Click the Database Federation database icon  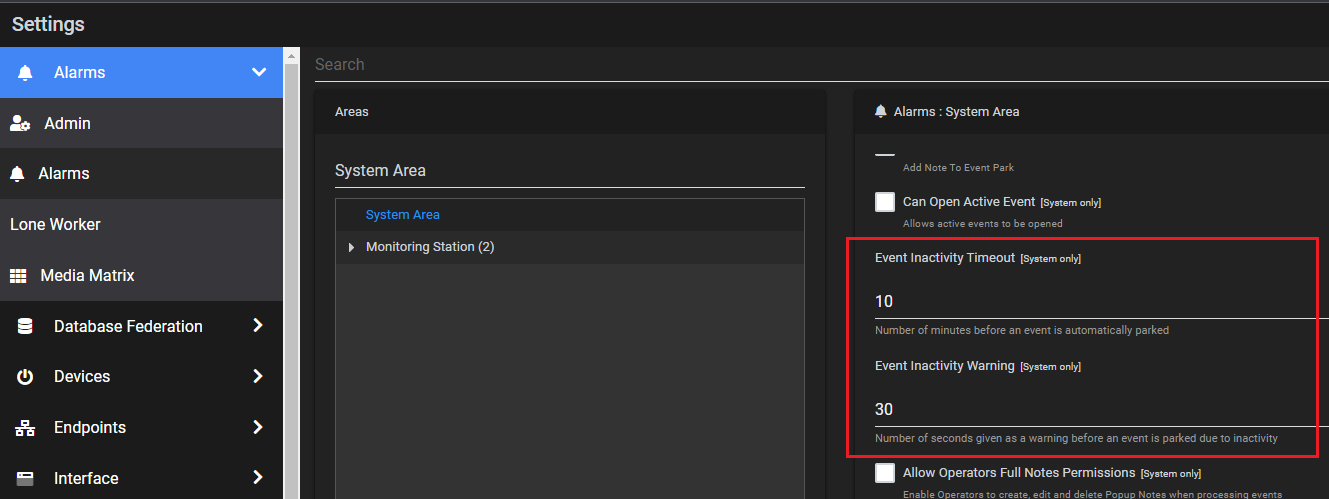pyautogui.click(x=25, y=326)
